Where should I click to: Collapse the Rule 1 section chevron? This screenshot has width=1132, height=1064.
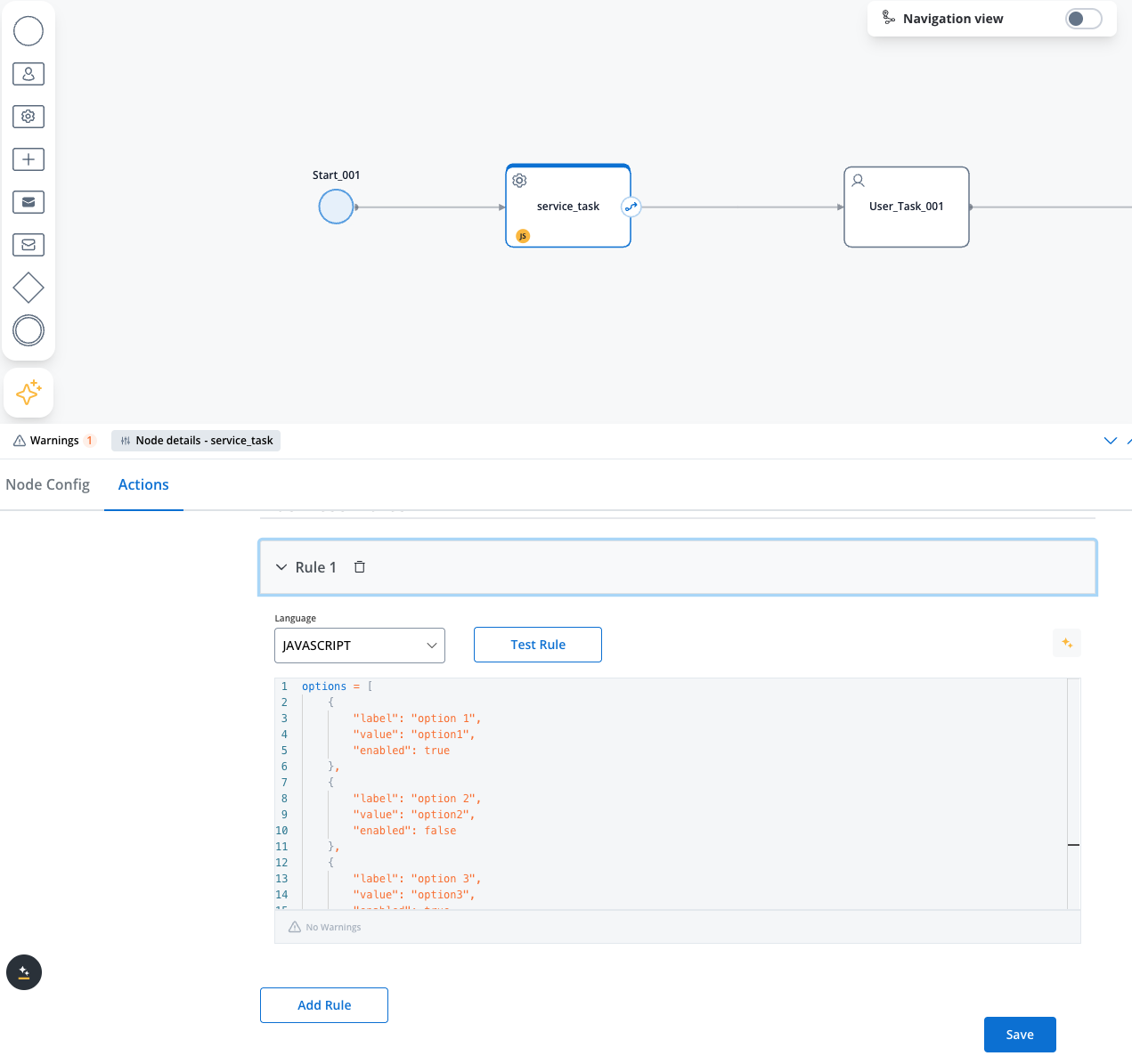[281, 567]
